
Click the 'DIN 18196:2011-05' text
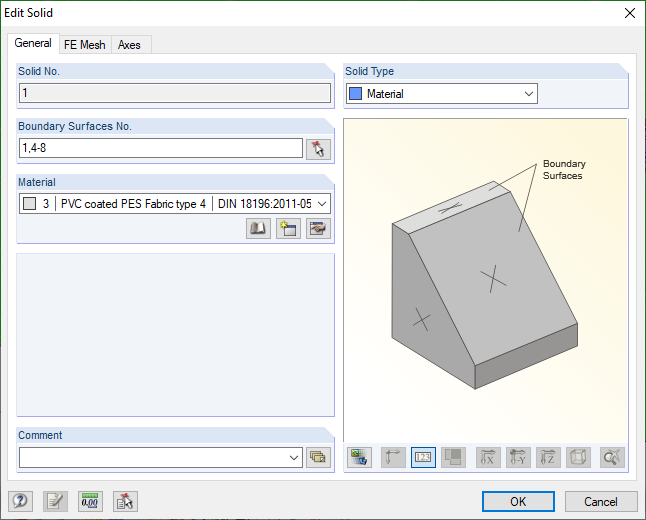(x=264, y=204)
